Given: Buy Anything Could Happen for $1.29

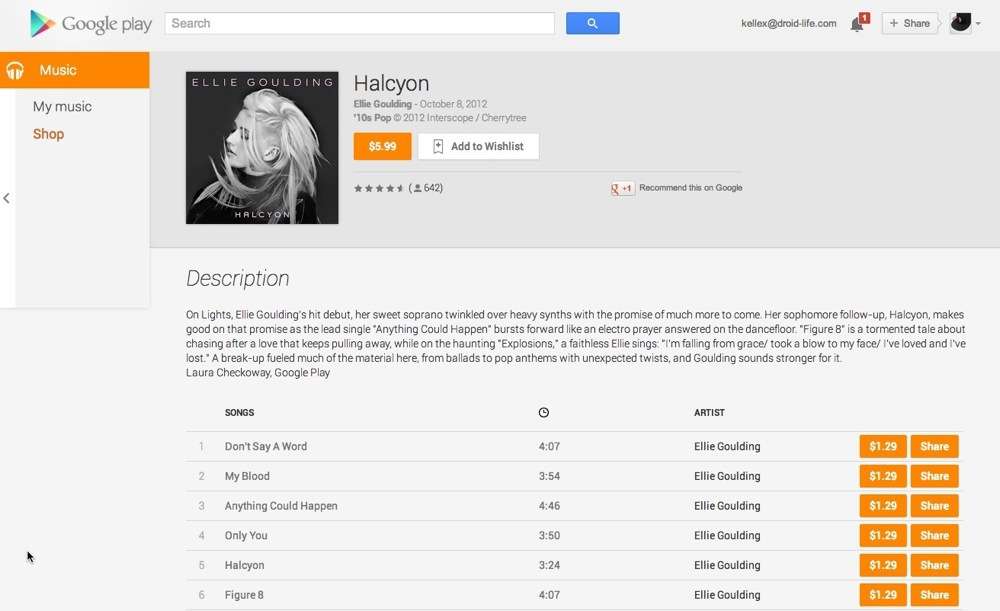Looking at the screenshot, I should click(883, 506).
